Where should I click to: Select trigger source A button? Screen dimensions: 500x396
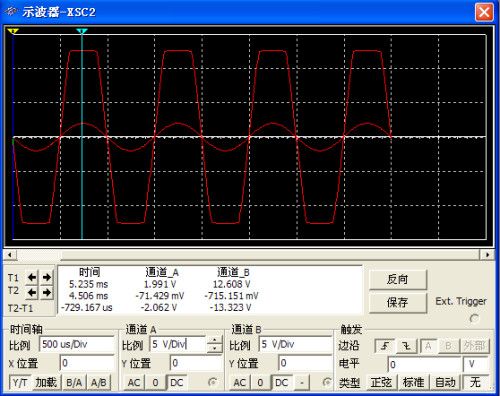tap(428, 346)
